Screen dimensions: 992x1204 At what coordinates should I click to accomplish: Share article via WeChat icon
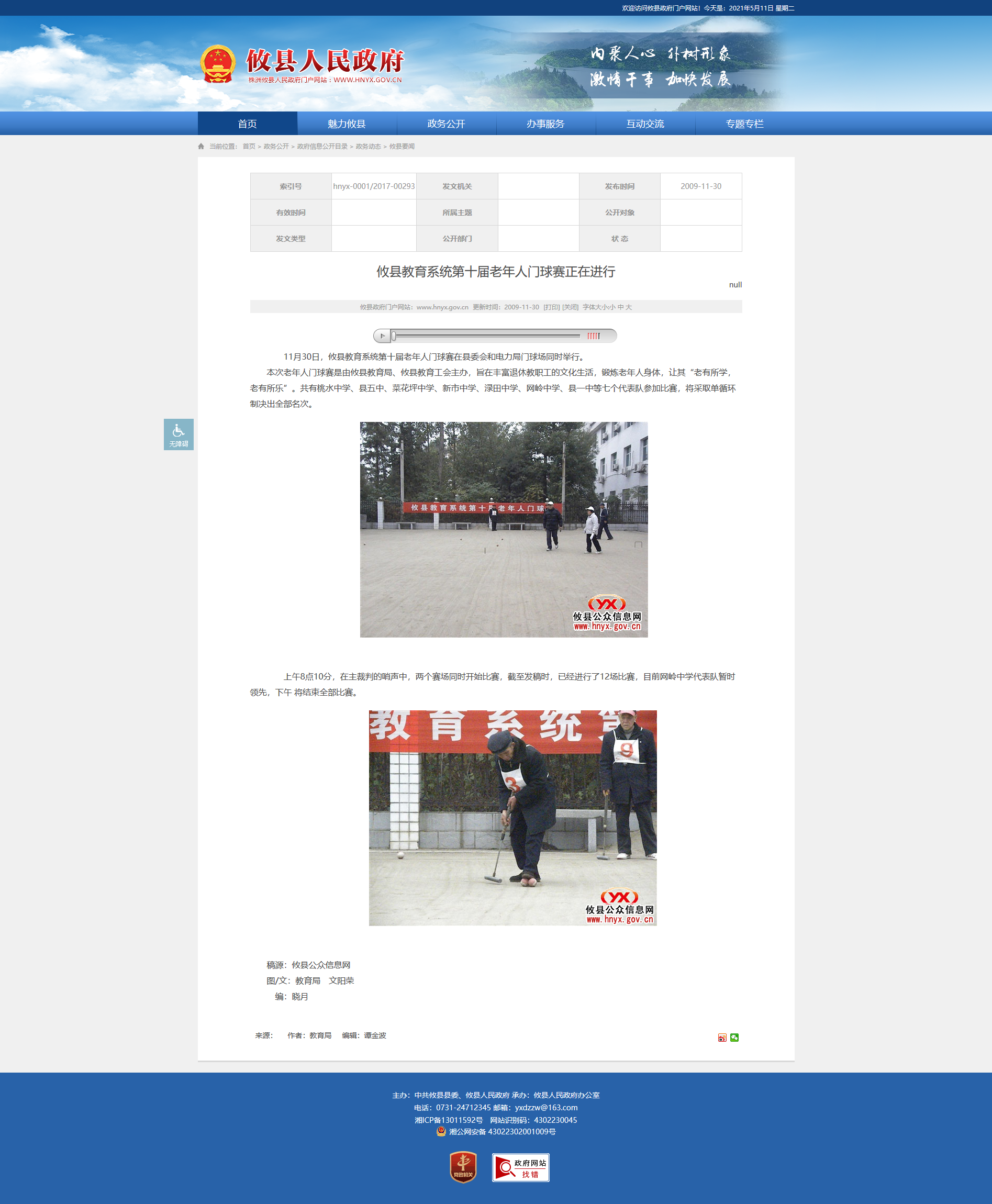[734, 1038]
